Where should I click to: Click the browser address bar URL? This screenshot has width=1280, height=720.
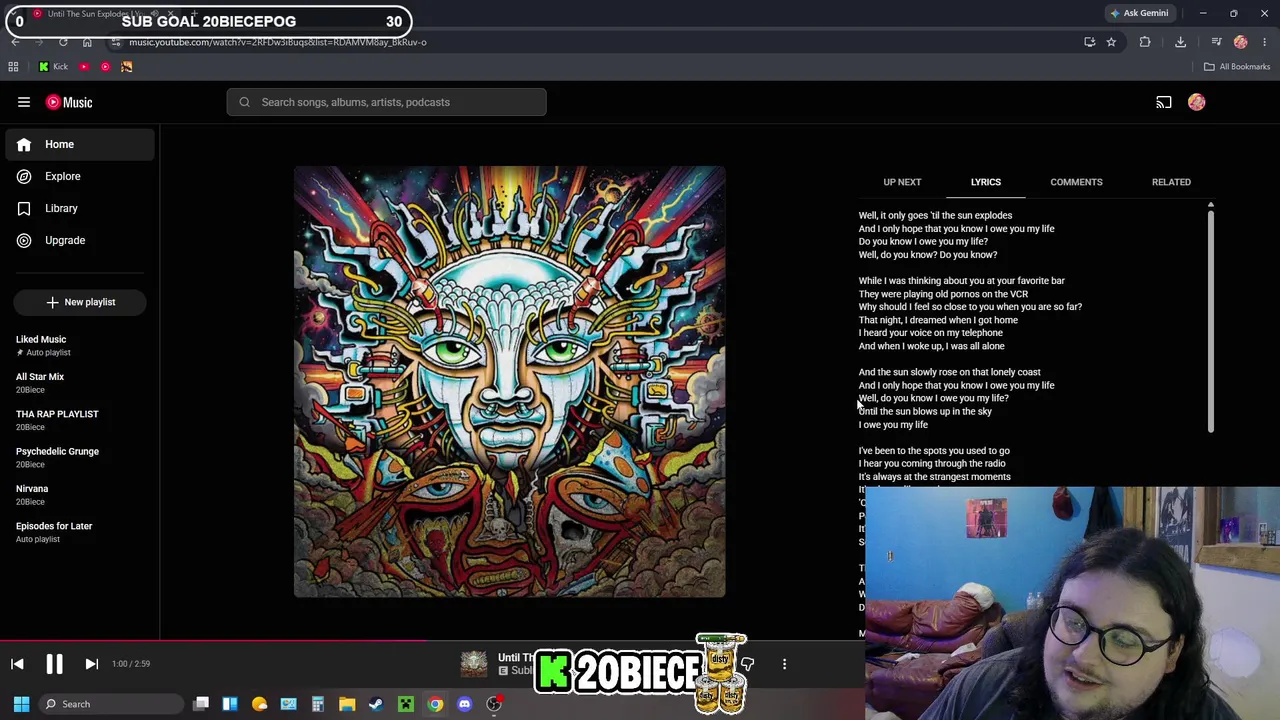click(278, 42)
